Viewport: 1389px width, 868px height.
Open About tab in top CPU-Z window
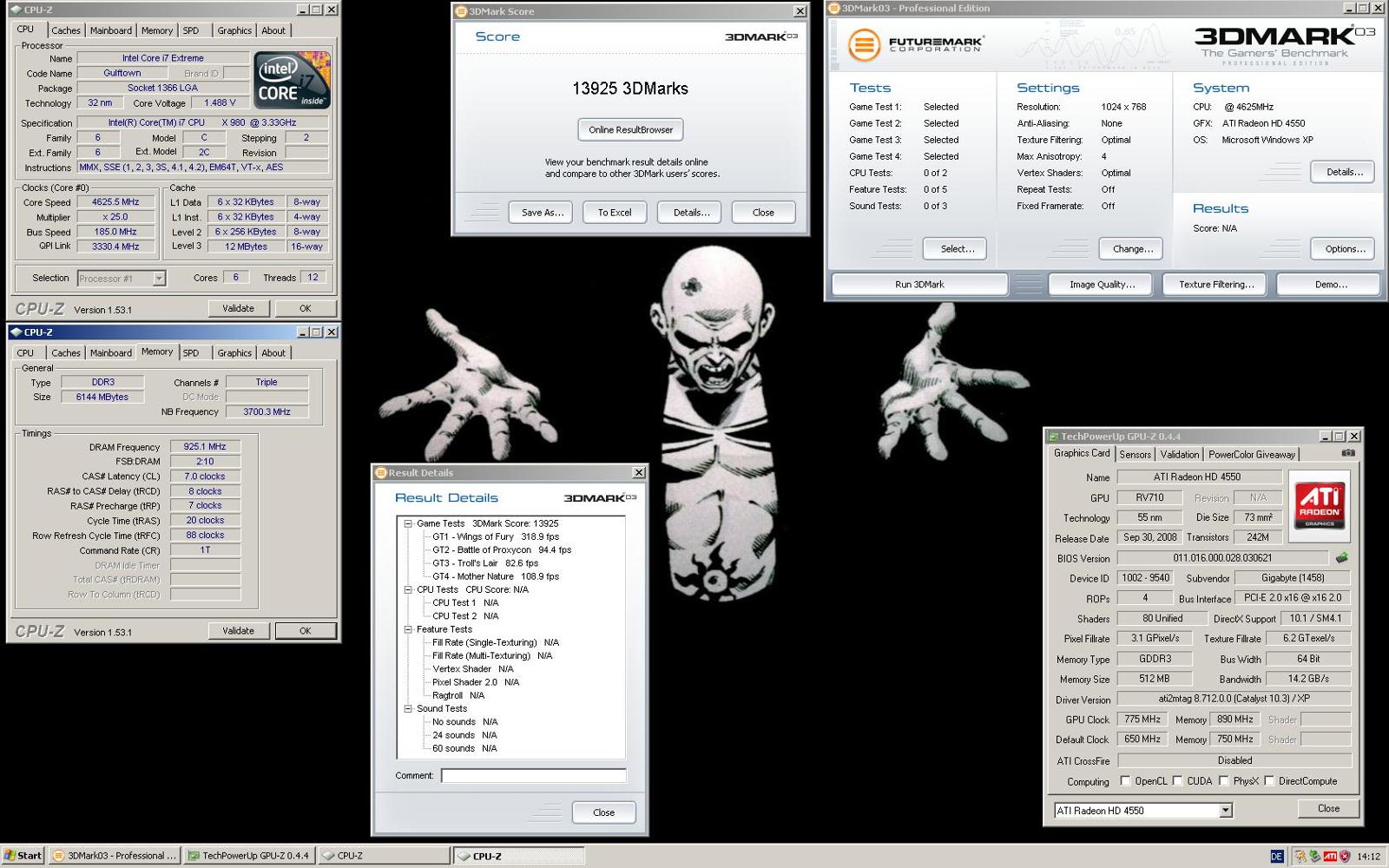273,30
